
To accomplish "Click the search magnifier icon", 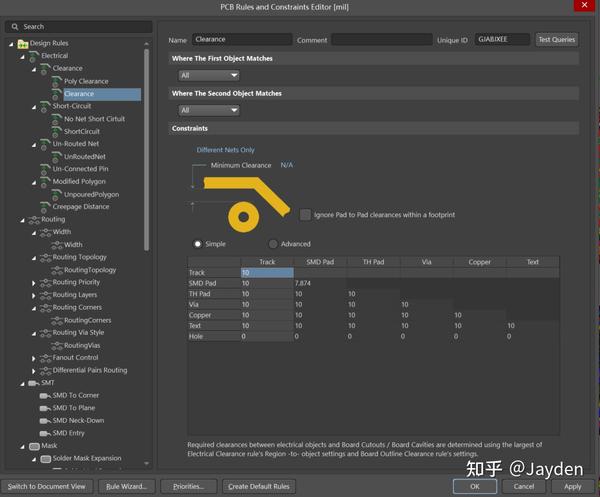I will [x=15, y=27].
